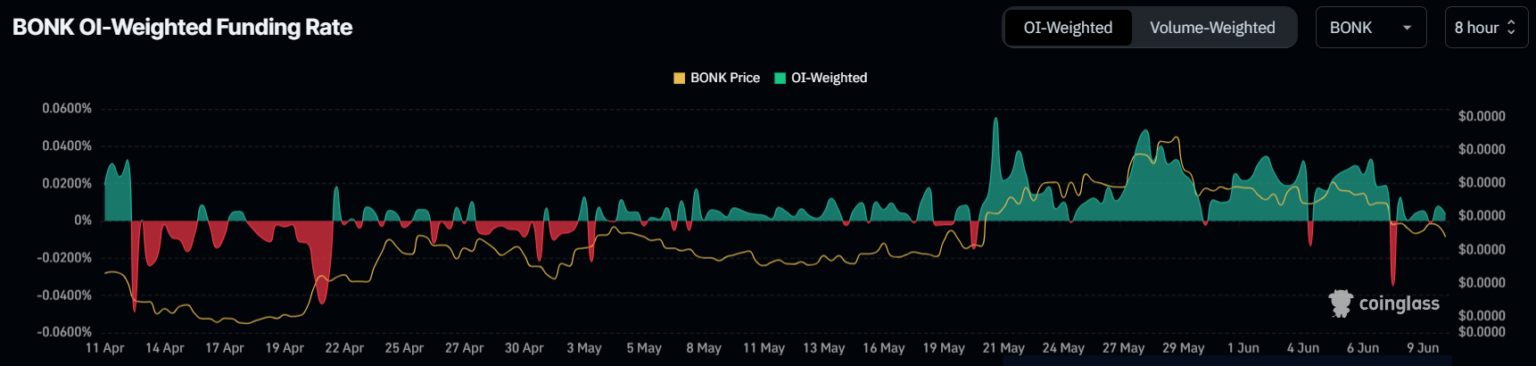Click the 11 Apr date label
The height and width of the screenshot is (366, 1536).
pyautogui.click(x=104, y=348)
